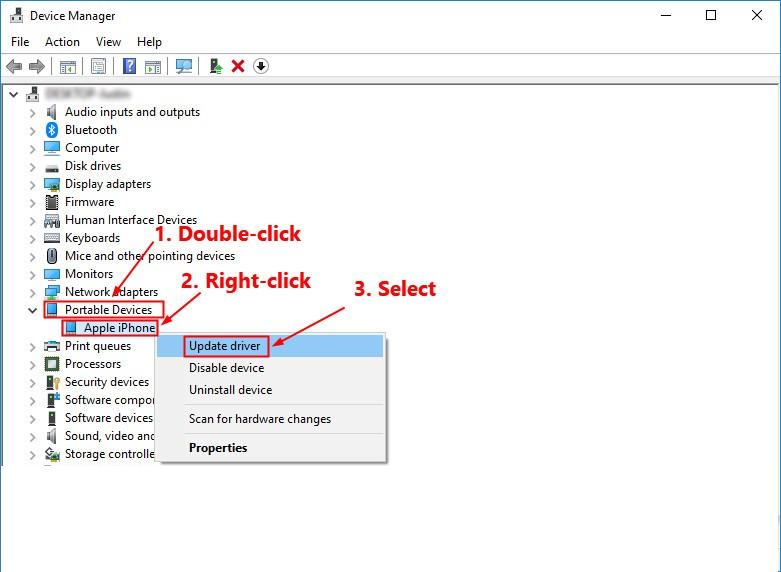This screenshot has width=781, height=572.
Task: Choose Properties in the context menu
Action: 218,448
